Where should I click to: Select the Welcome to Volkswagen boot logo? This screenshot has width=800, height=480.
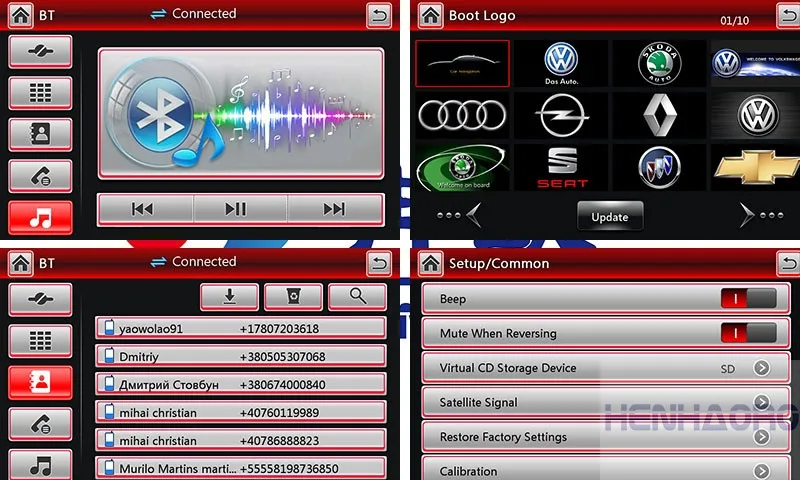[x=755, y=64]
